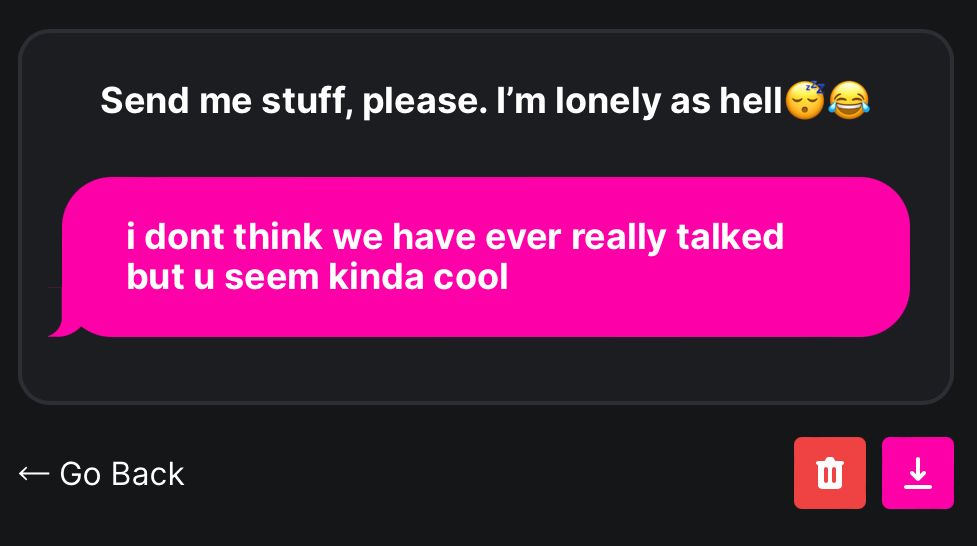
Task: Select the pink message bubble
Action: pos(486,257)
